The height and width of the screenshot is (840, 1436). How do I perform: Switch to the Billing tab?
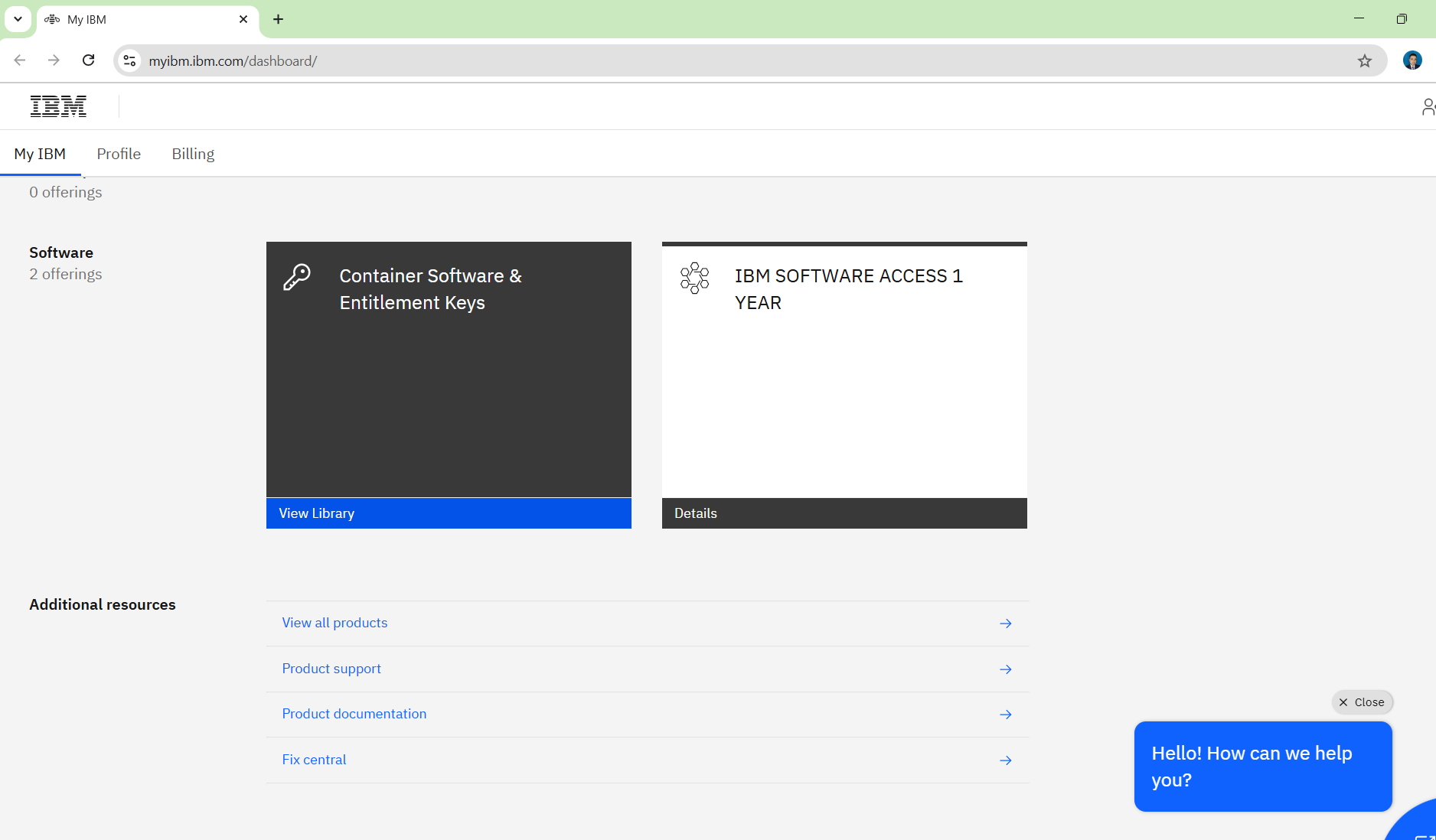tap(193, 154)
